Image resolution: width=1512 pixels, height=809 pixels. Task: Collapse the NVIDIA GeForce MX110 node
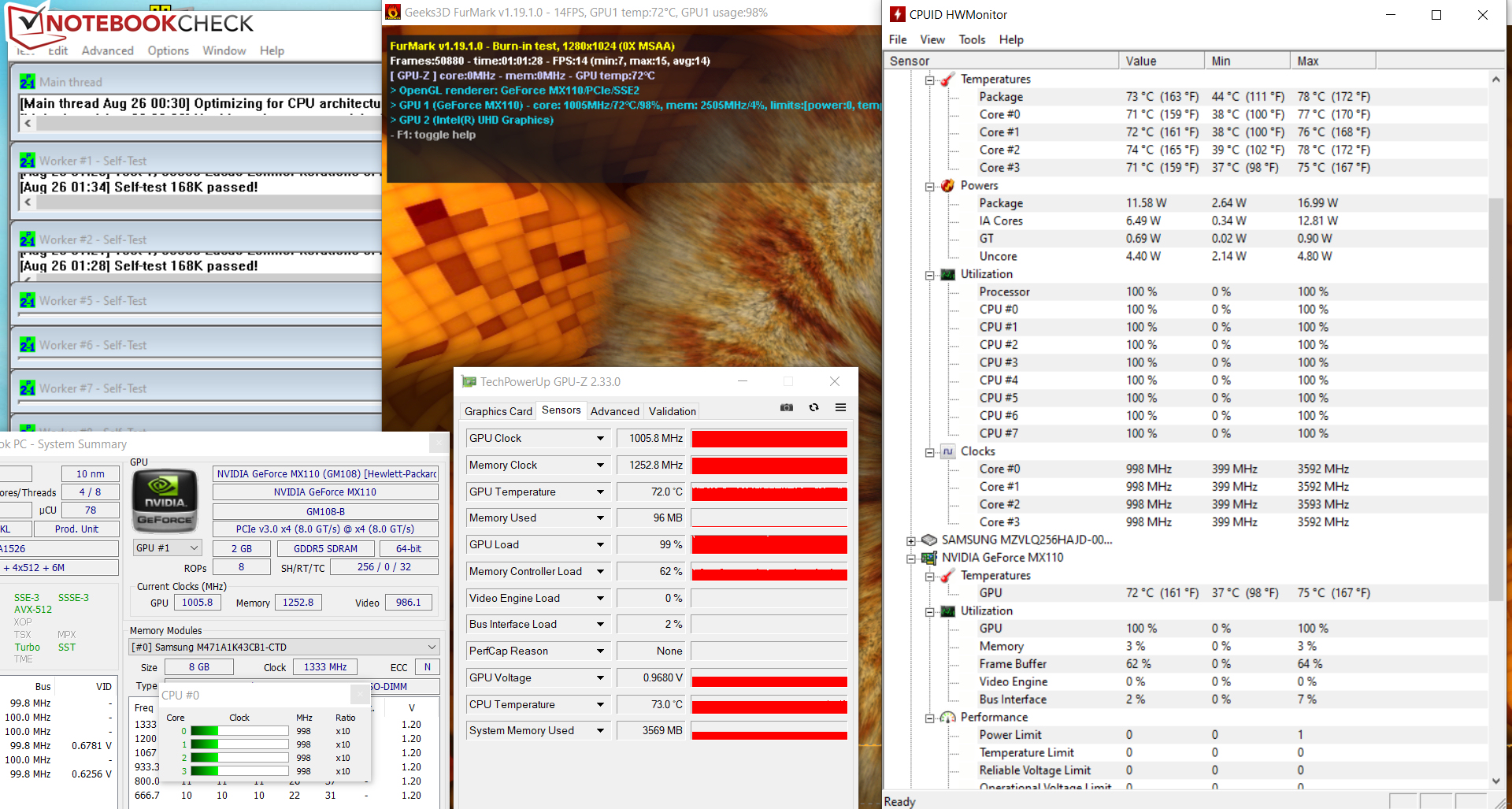(911, 559)
